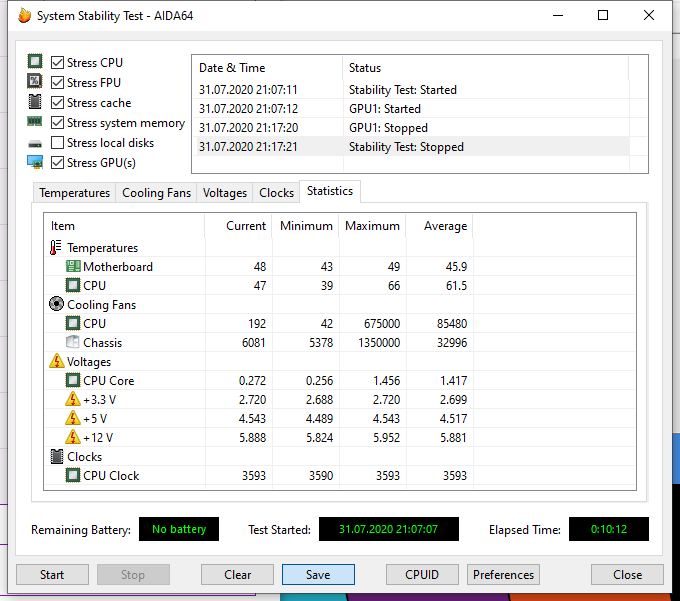Enable the Stress local disks checkbox

coord(57,143)
